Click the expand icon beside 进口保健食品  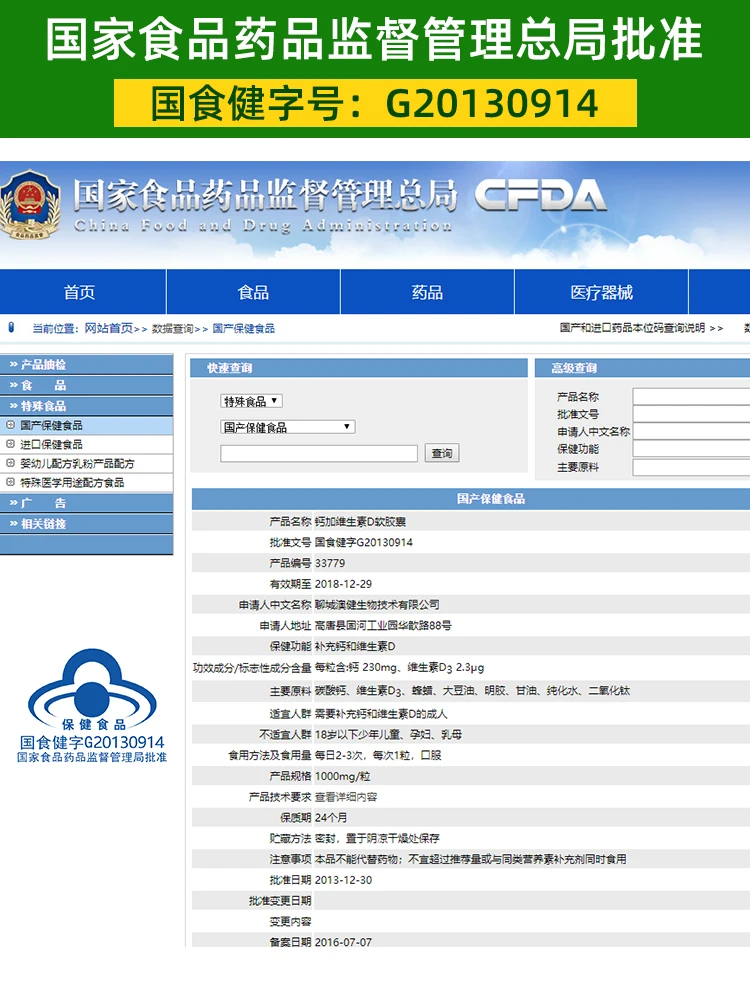point(10,444)
